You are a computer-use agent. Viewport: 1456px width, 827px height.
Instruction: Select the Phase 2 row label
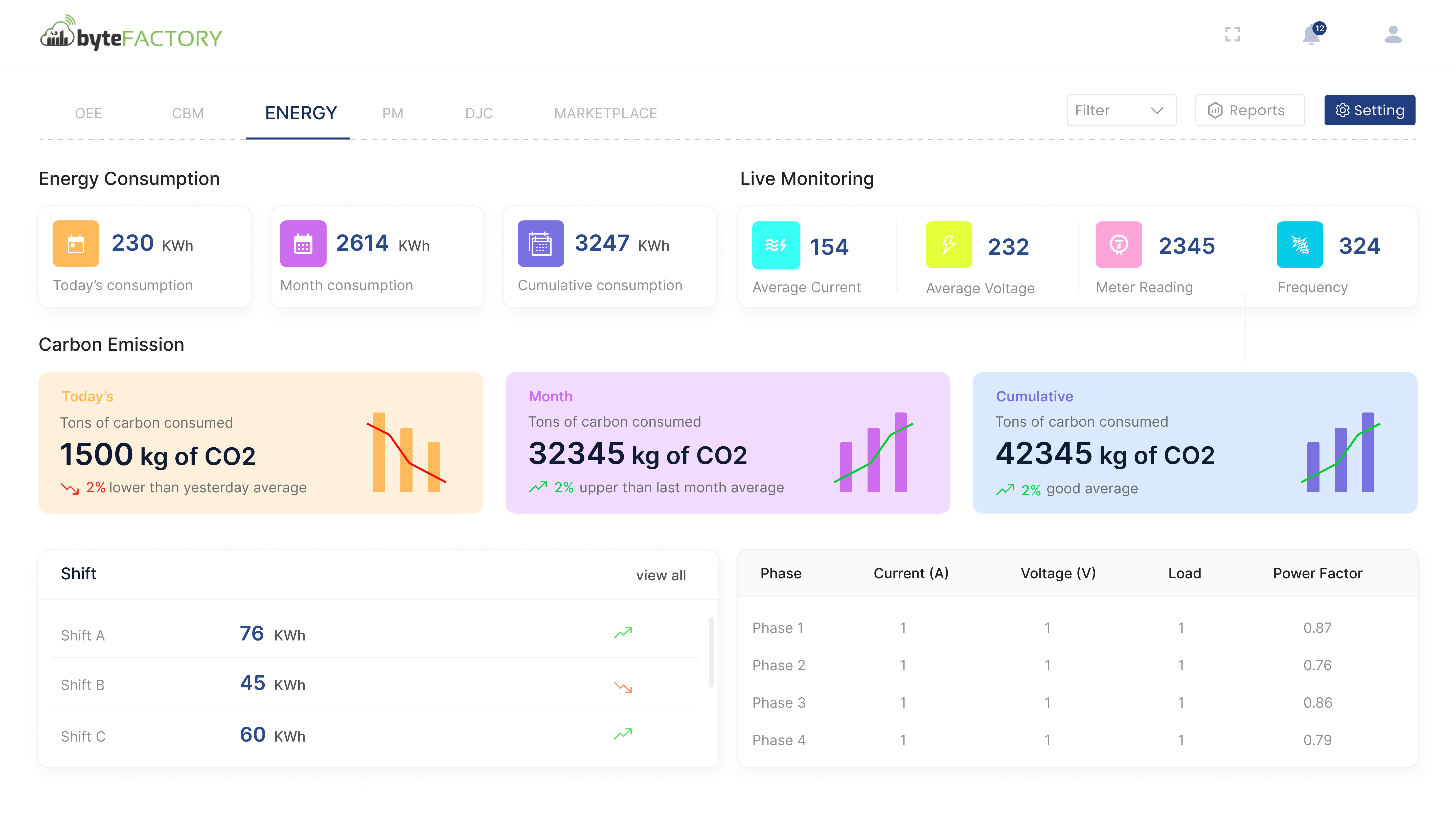click(x=779, y=666)
